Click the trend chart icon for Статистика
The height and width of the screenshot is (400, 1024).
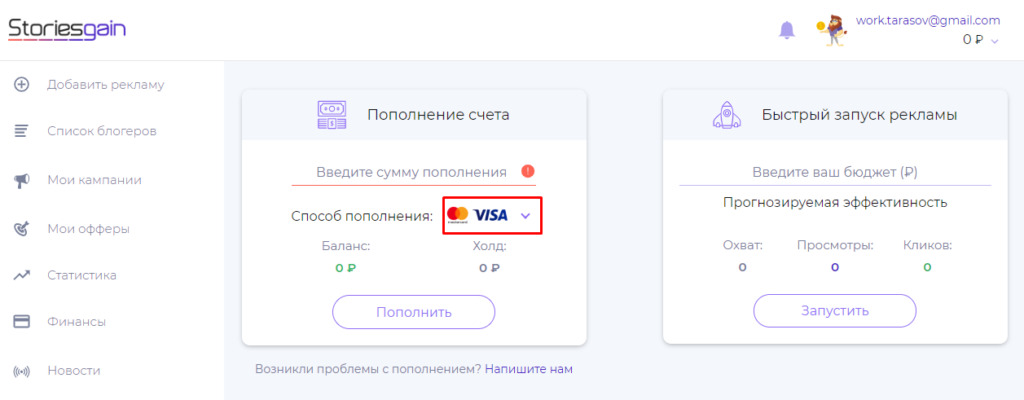[21, 275]
